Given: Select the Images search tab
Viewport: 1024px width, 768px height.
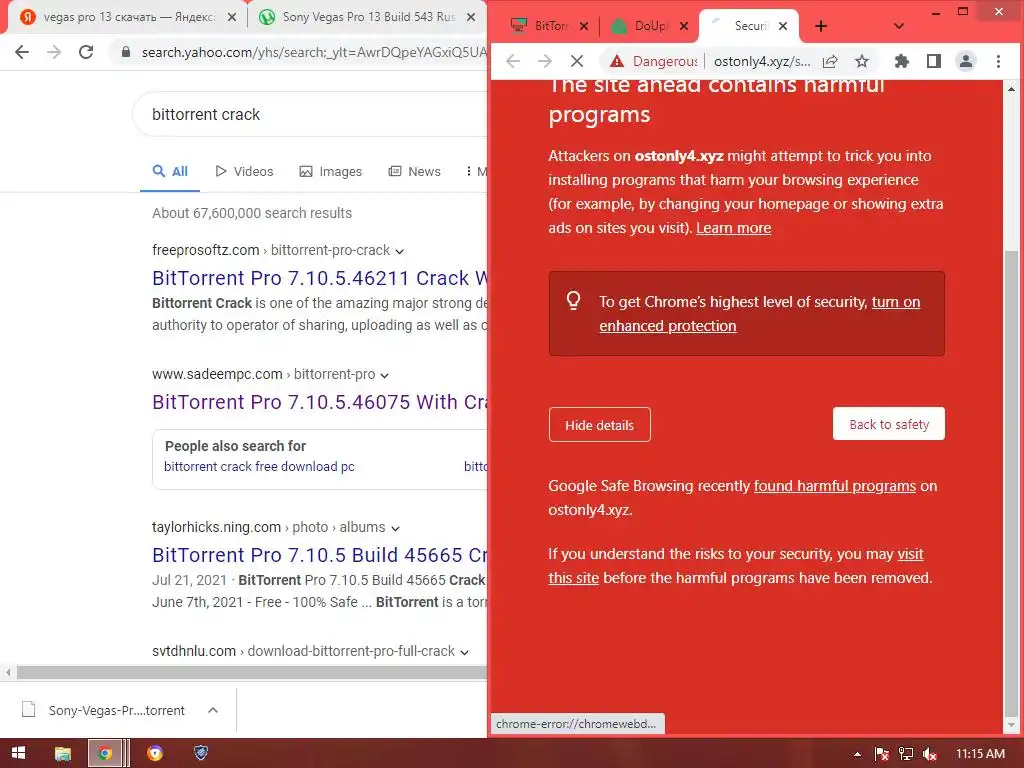Looking at the screenshot, I should pyautogui.click(x=330, y=172).
